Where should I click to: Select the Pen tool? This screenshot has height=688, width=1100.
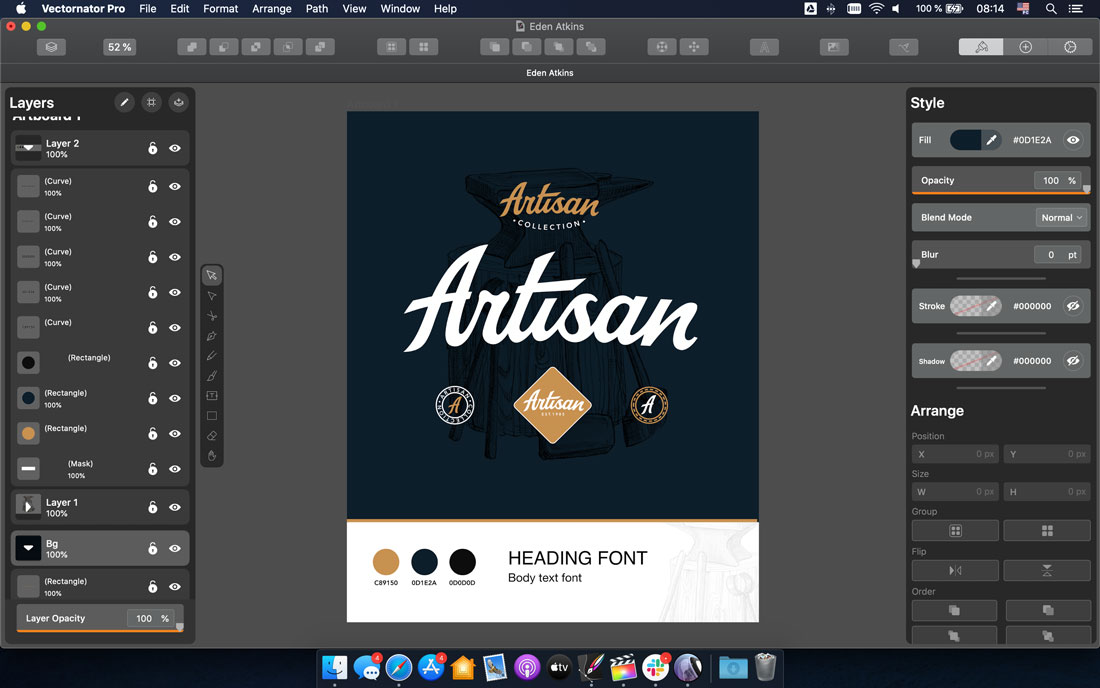211,336
